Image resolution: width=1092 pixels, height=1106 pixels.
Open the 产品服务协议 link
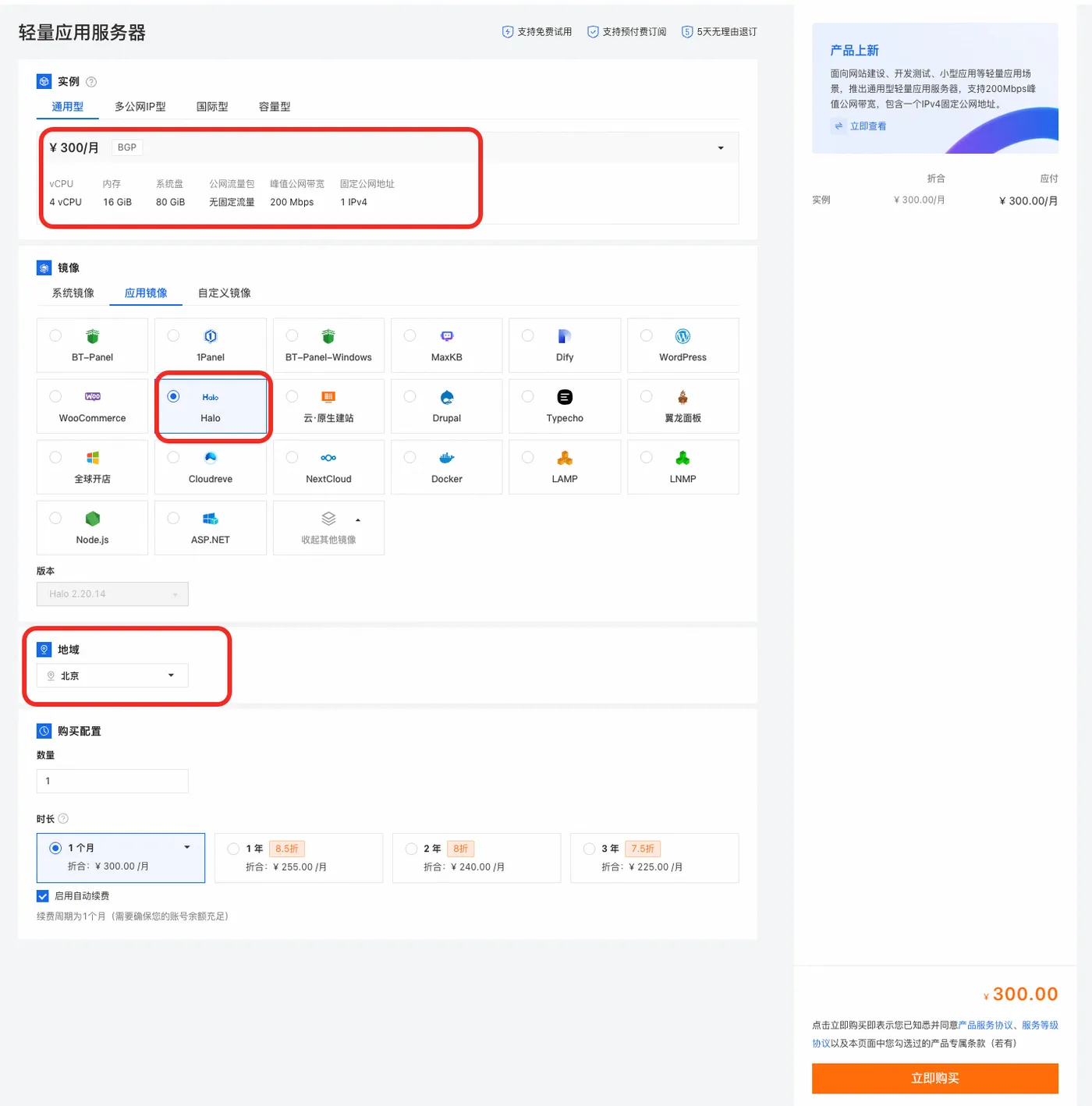pos(986,1026)
